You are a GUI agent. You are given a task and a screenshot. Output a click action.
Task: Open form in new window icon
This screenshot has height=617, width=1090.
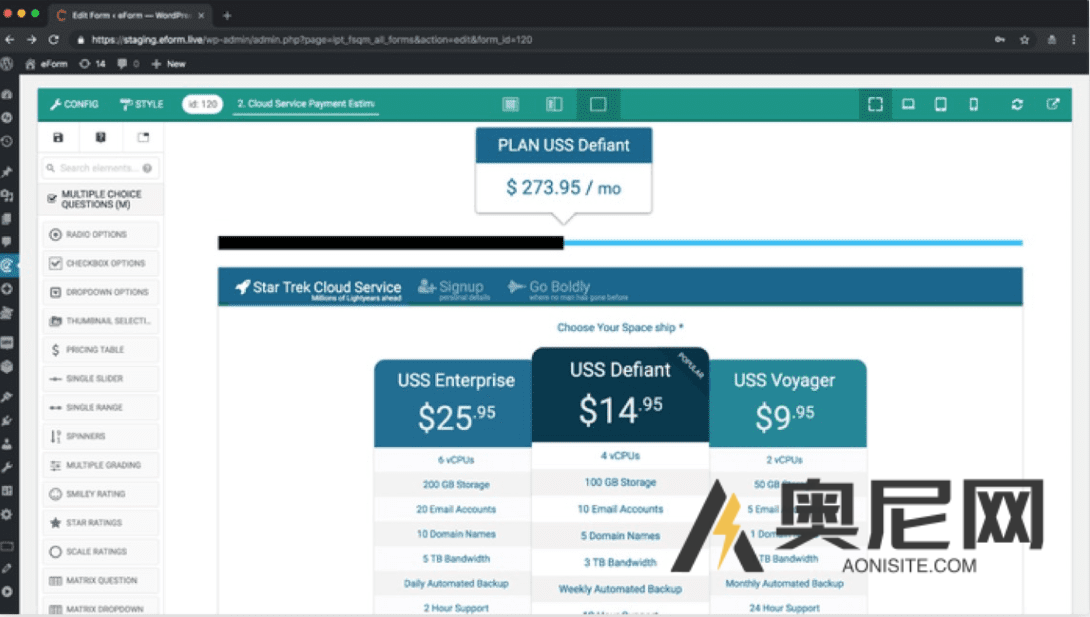tap(1053, 104)
